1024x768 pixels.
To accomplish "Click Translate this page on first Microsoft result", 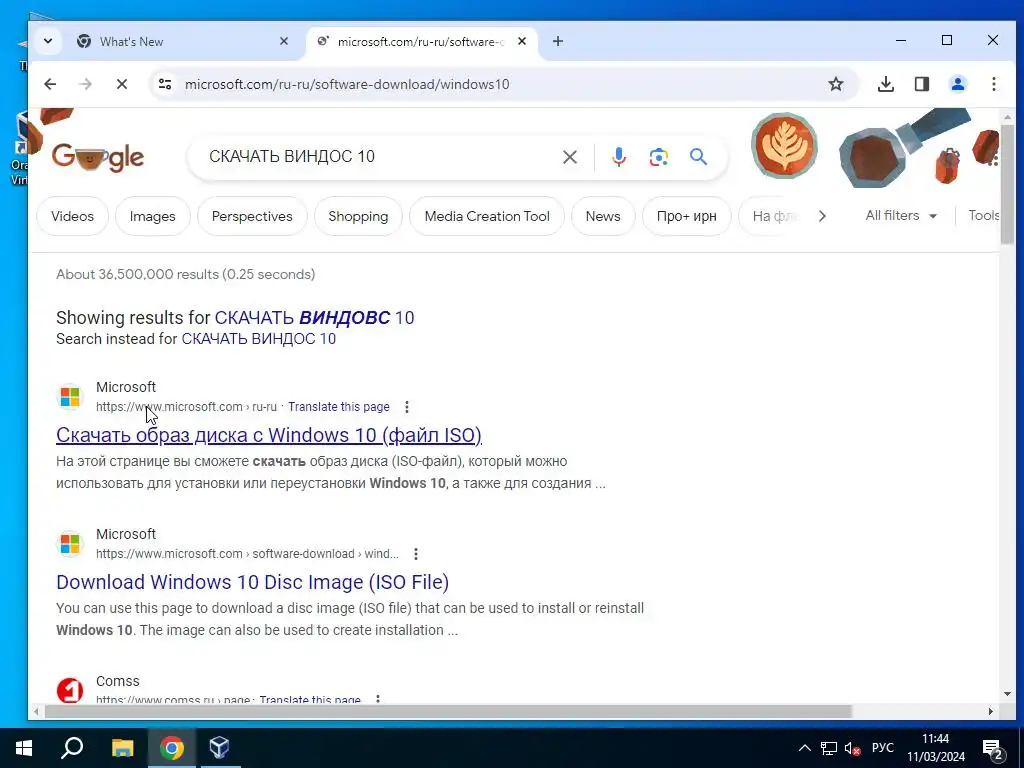I will tap(338, 407).
